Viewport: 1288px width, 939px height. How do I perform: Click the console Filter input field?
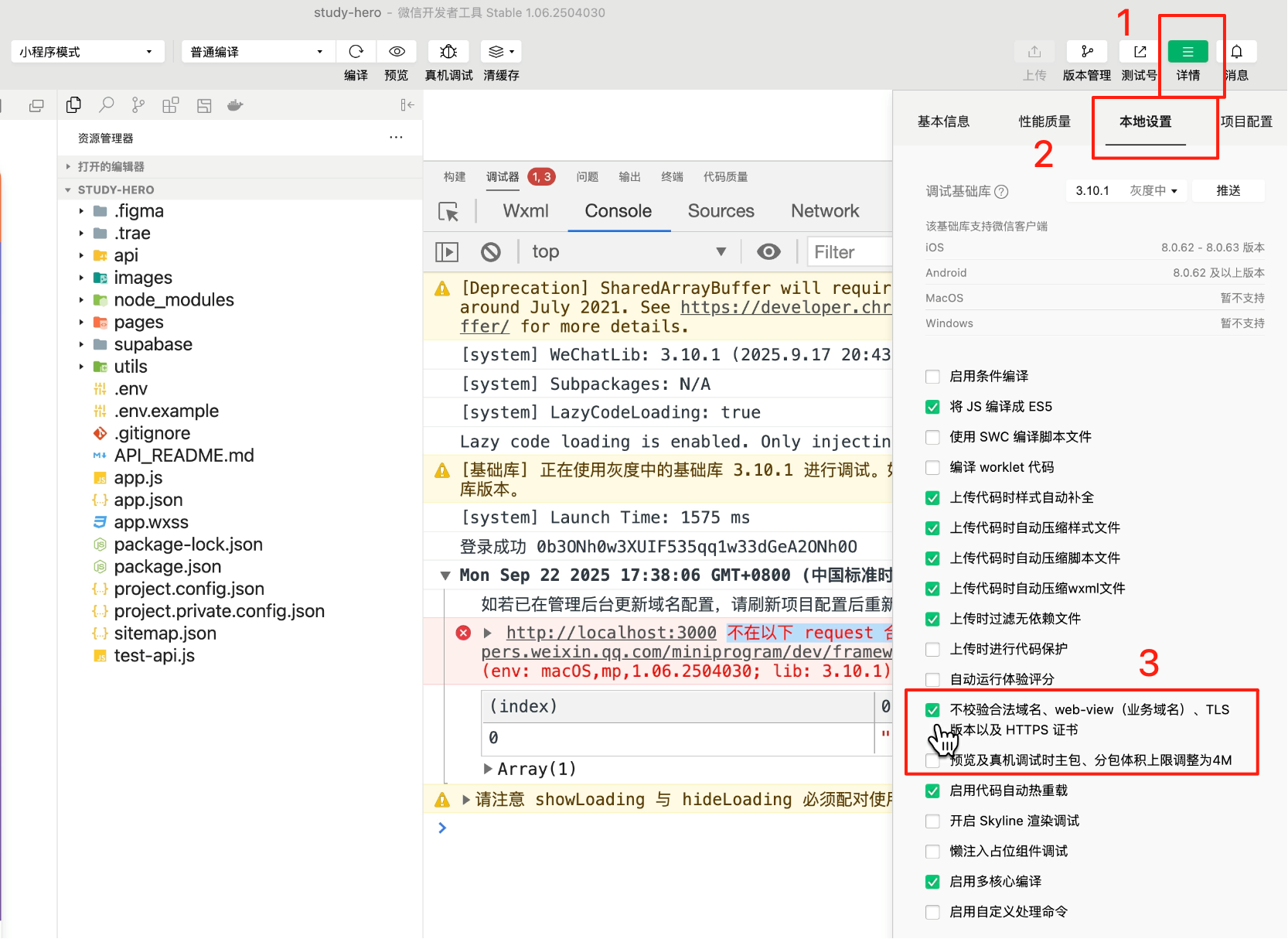[849, 252]
